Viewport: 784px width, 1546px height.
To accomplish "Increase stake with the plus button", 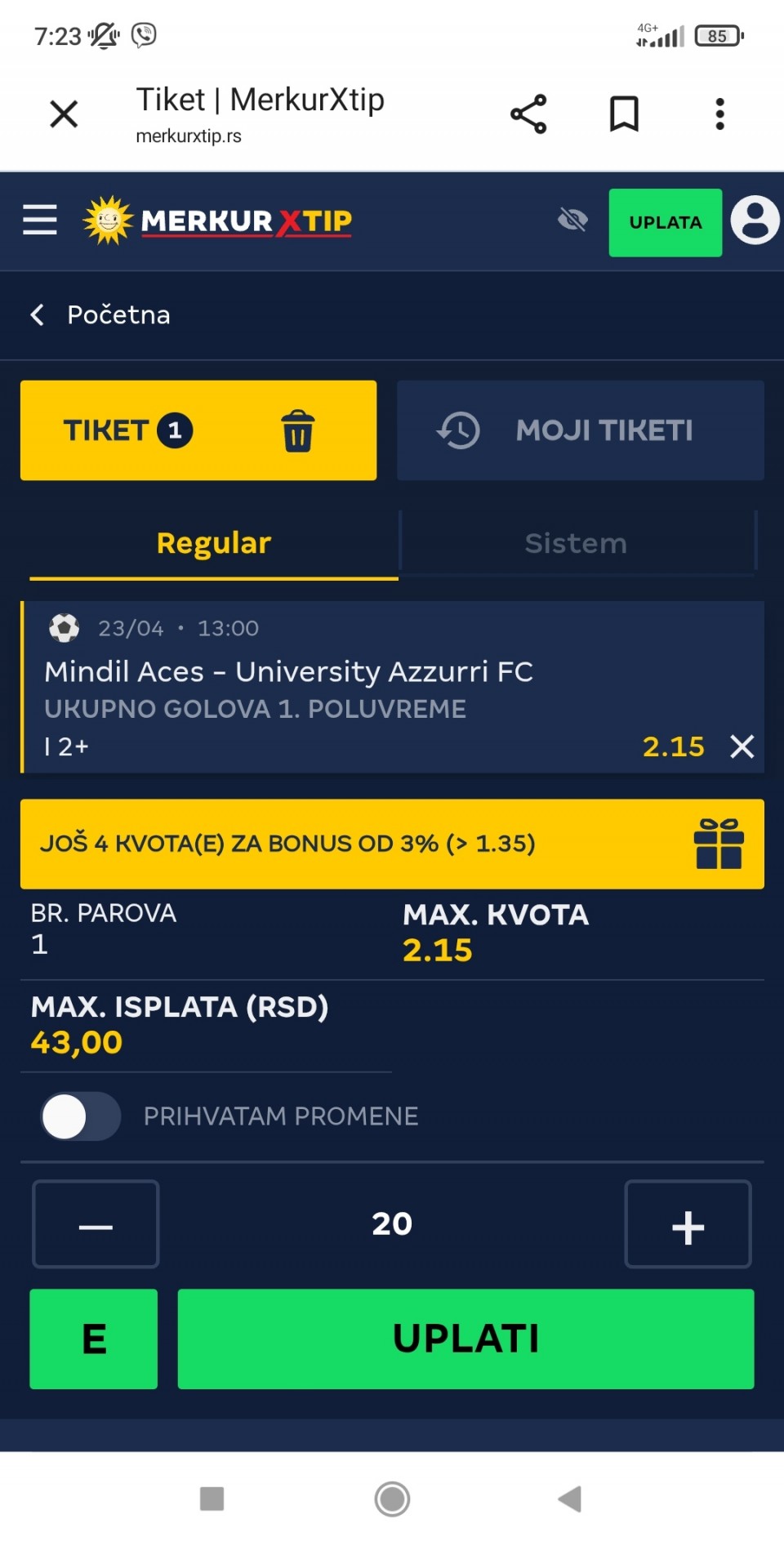I will (x=688, y=1224).
